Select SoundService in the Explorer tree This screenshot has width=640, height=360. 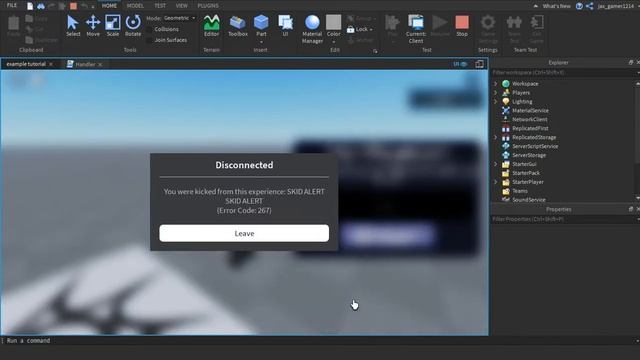pos(529,200)
